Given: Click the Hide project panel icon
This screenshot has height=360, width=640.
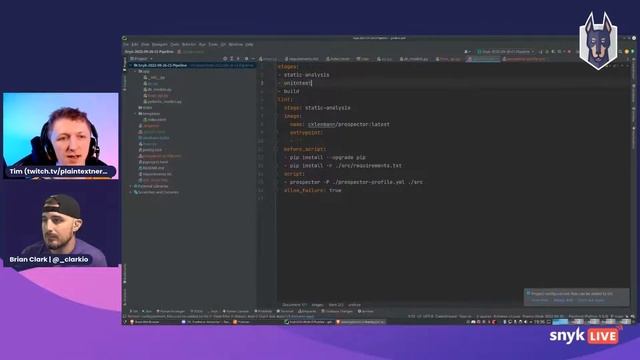Looking at the screenshot, I should coord(253,59).
